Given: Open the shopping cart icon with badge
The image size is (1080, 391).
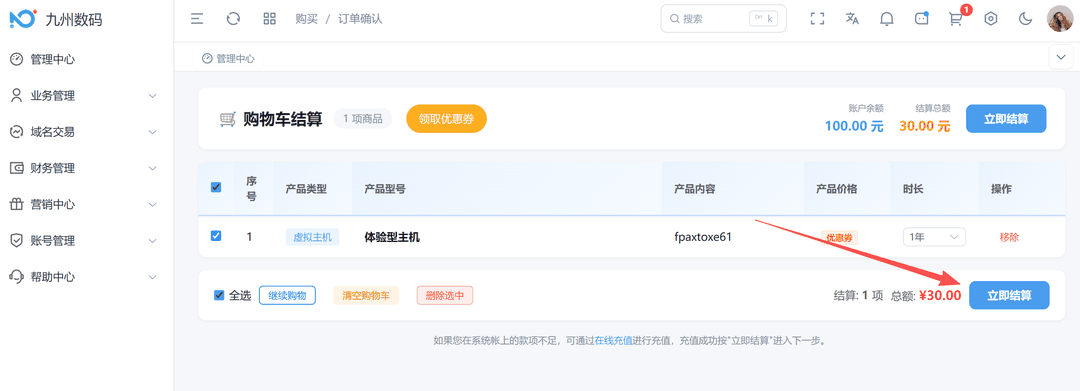Looking at the screenshot, I should 956,19.
